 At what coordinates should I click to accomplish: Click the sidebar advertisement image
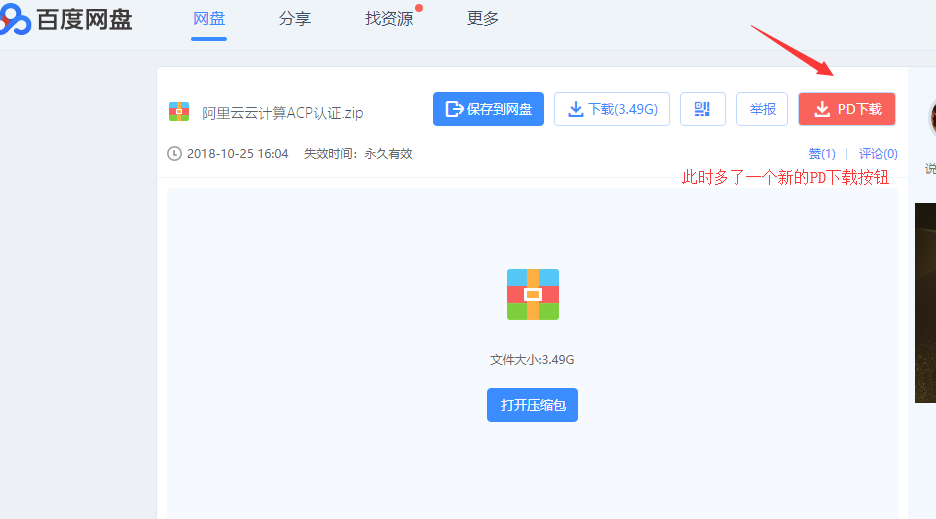click(x=925, y=303)
